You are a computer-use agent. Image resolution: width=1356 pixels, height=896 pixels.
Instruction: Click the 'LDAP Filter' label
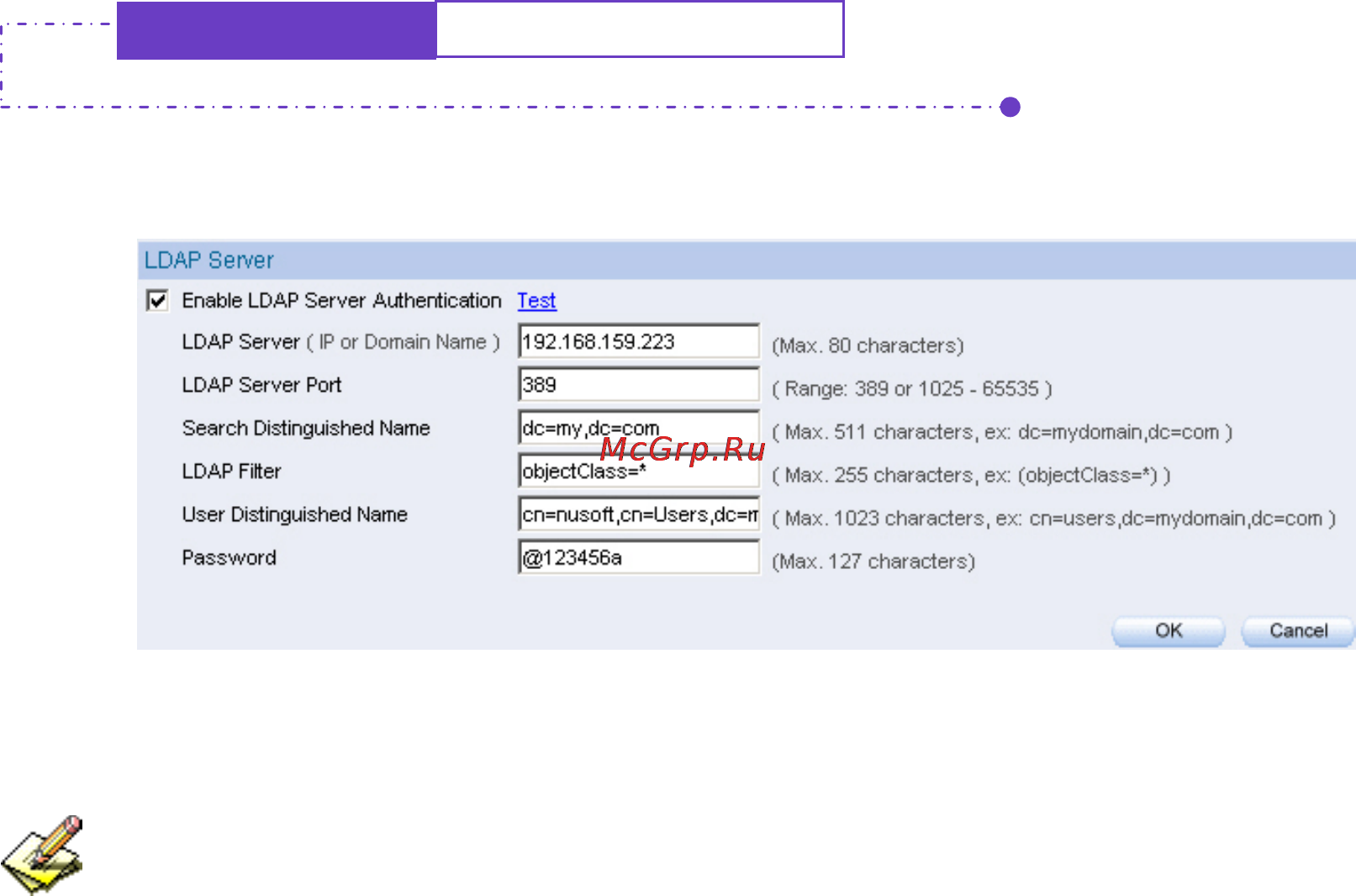[231, 472]
